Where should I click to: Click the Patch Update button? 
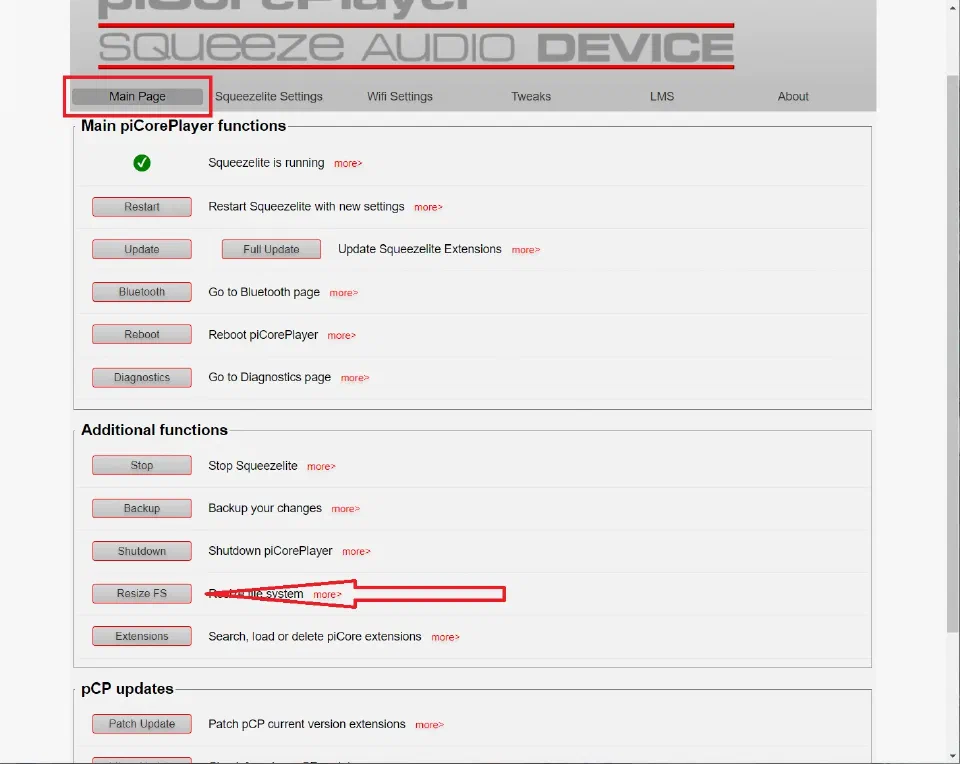(142, 724)
